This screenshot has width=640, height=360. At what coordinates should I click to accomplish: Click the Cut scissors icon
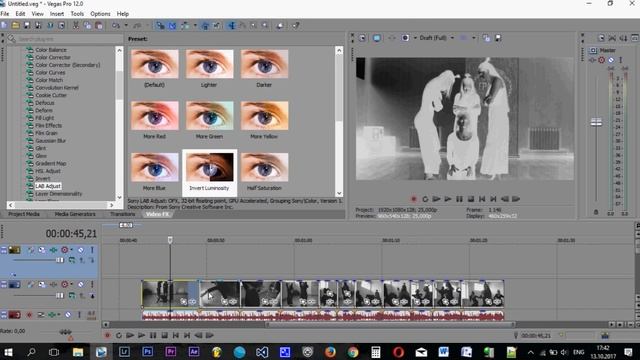[76, 25]
